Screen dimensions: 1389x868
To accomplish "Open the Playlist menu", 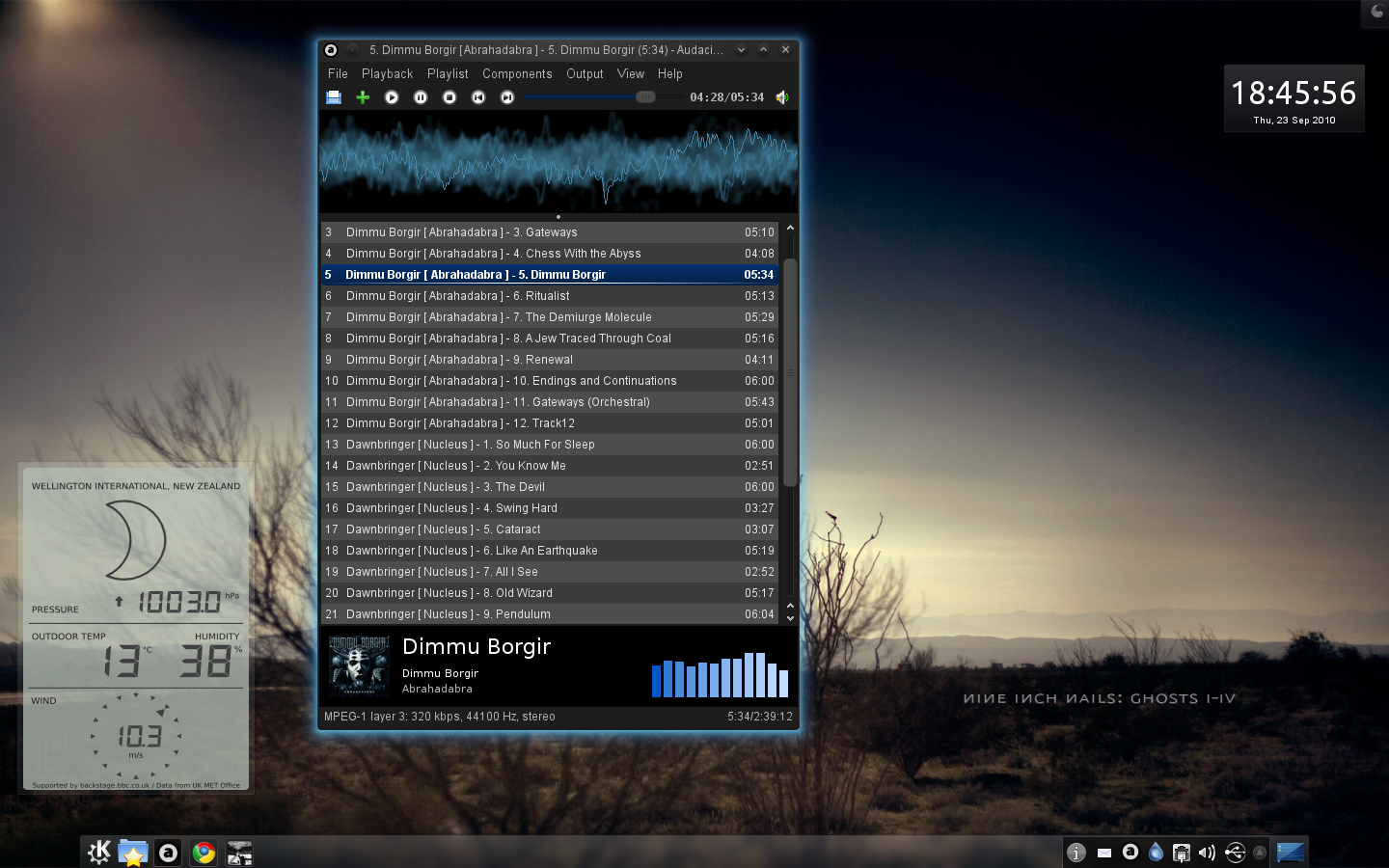I will tap(448, 74).
